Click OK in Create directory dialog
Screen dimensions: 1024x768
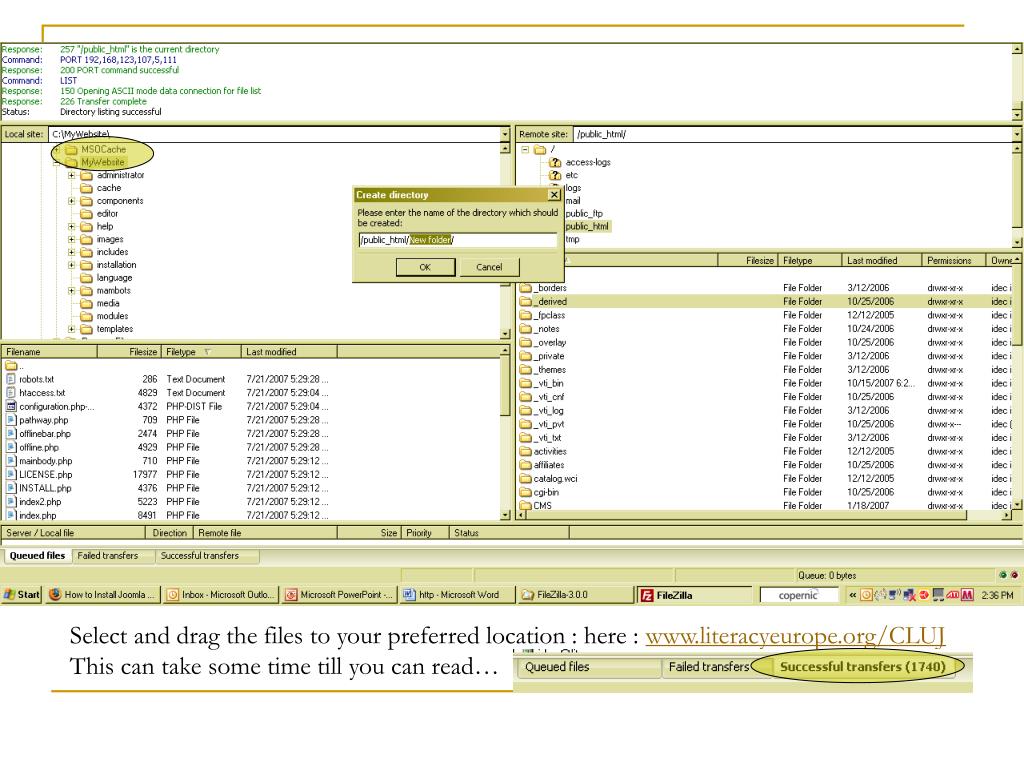[425, 267]
